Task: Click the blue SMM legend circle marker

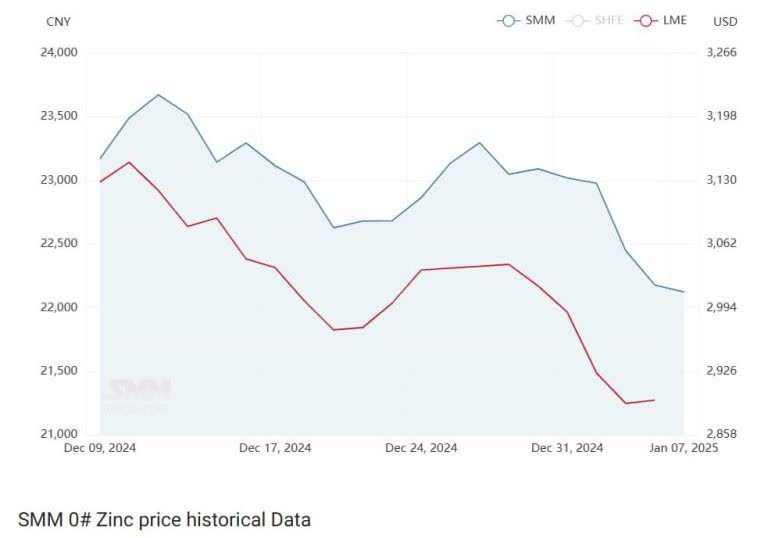Action: coord(510,20)
